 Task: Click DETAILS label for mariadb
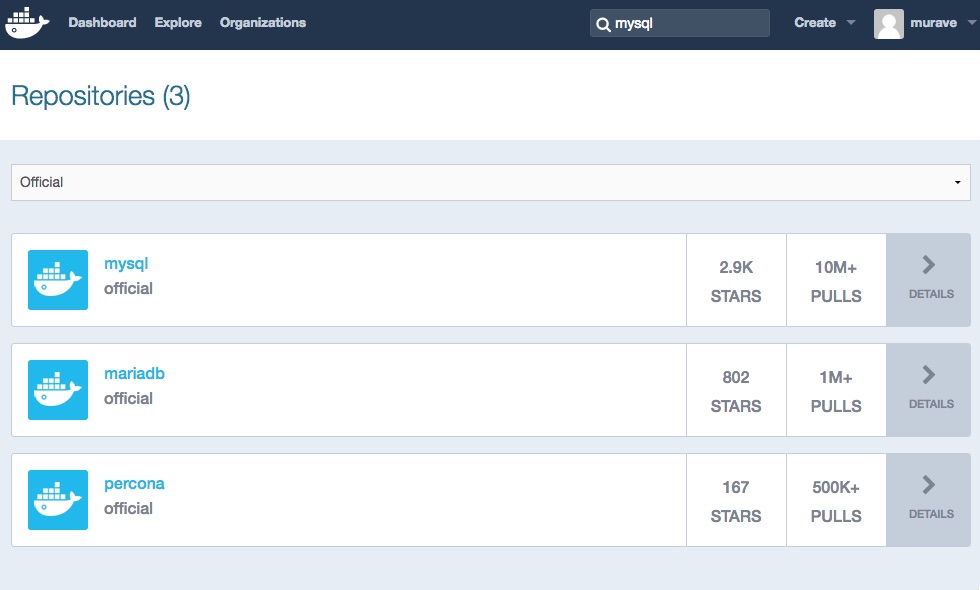tap(931, 404)
